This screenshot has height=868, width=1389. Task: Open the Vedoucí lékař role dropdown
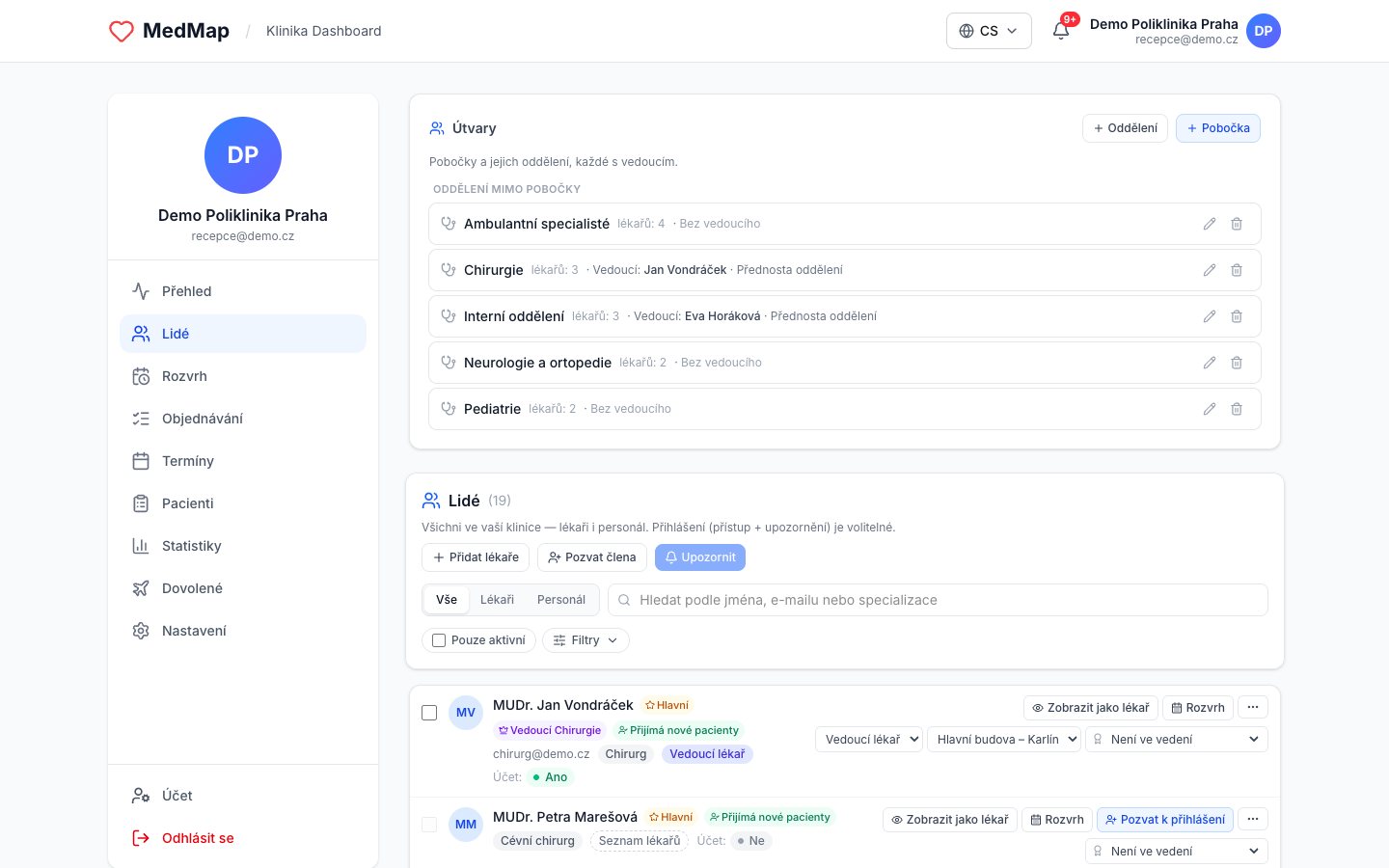coord(869,740)
